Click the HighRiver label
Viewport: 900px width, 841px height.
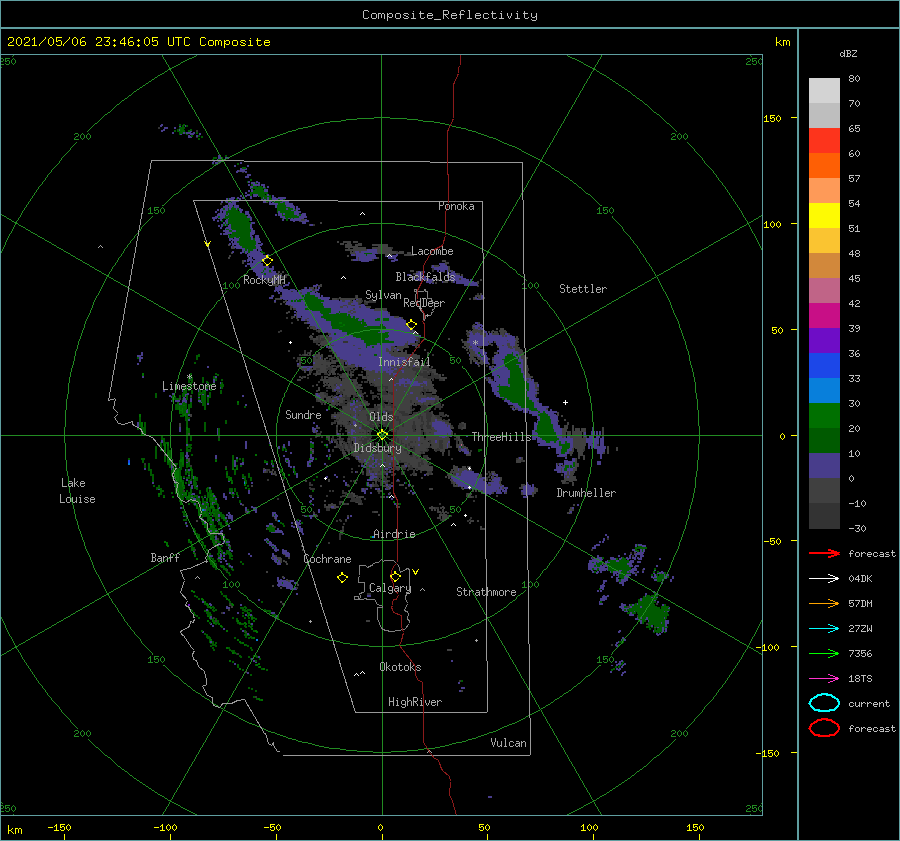415,702
